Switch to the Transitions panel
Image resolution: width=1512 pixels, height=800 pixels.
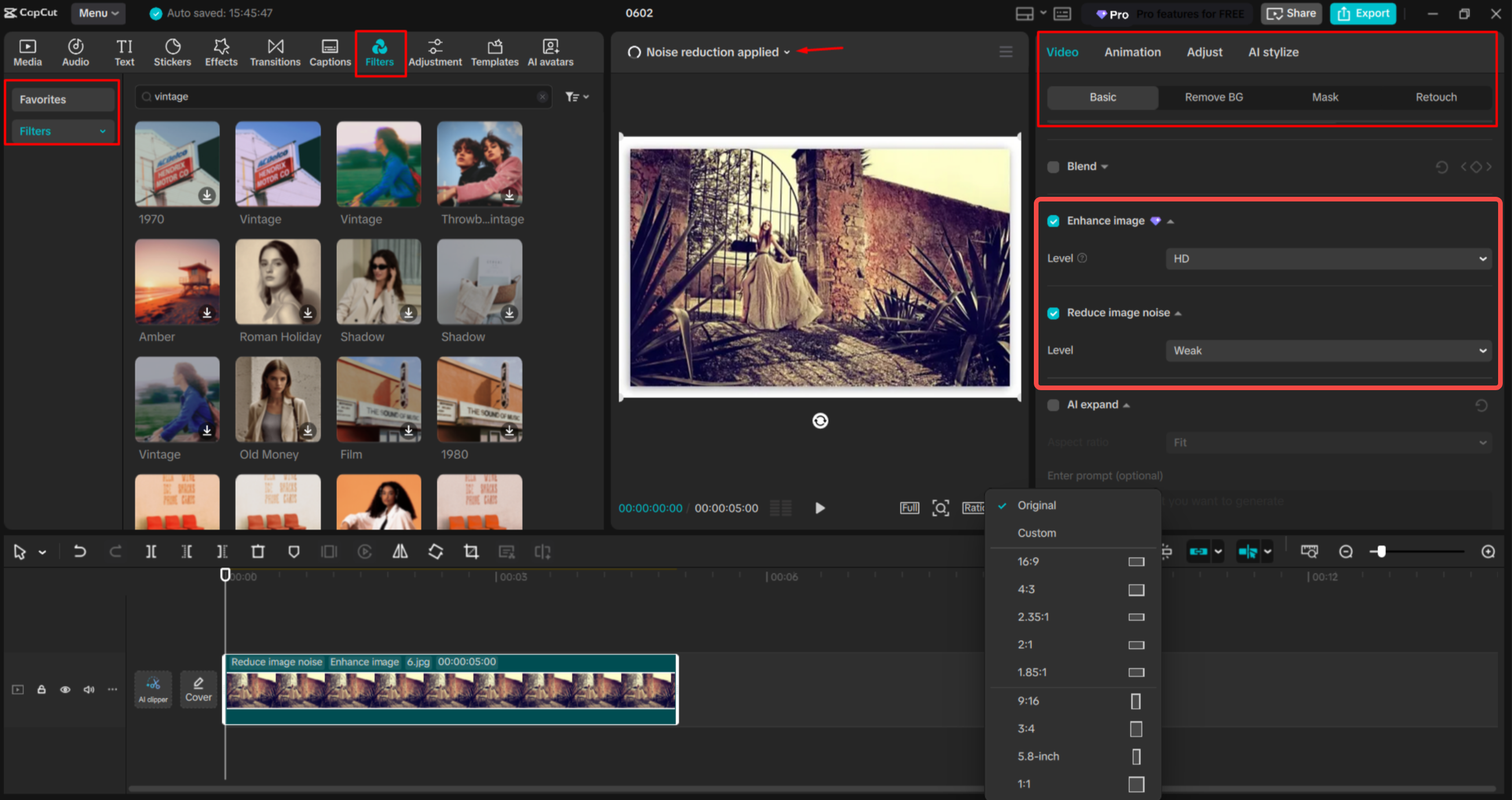(x=275, y=52)
